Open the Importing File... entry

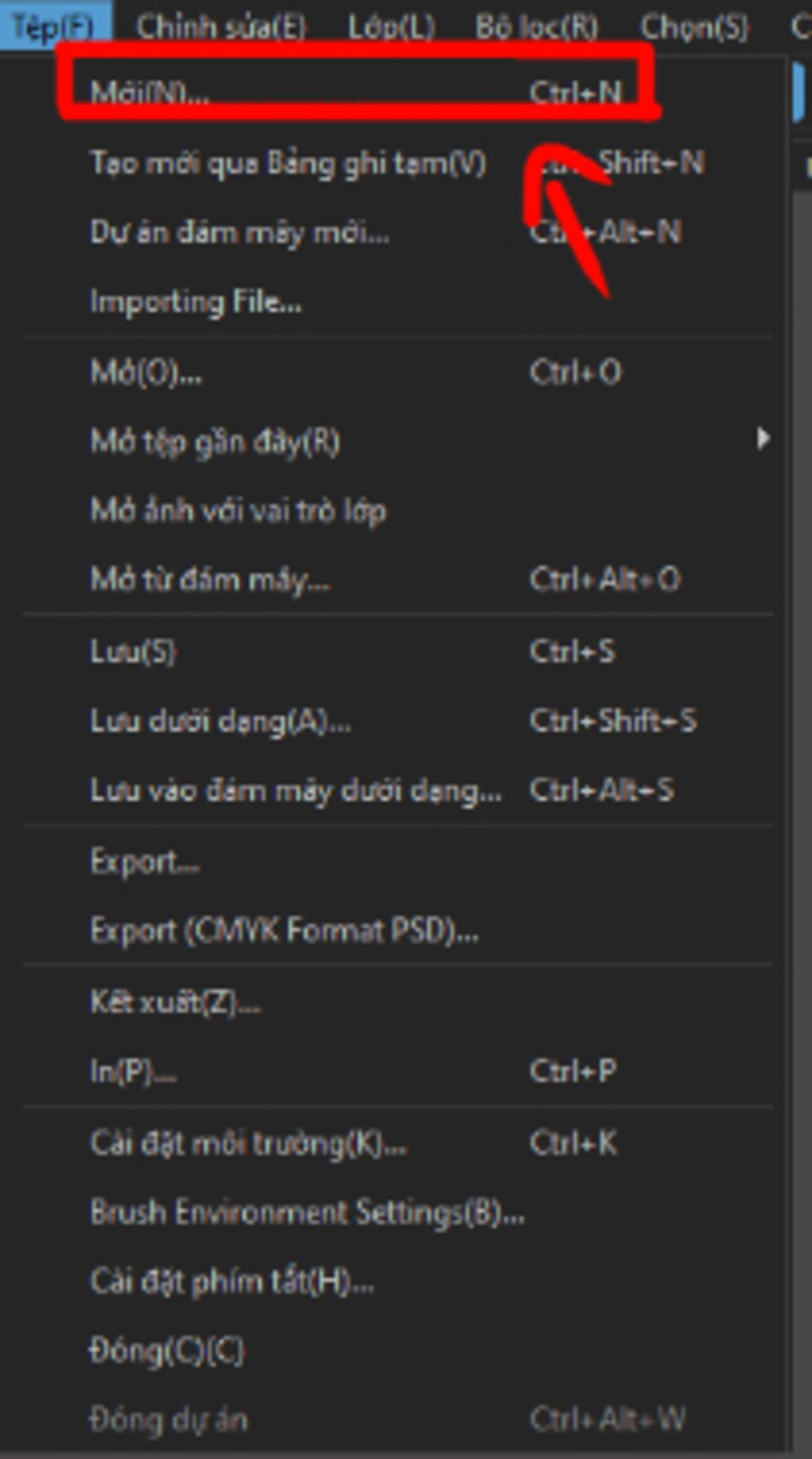196,301
